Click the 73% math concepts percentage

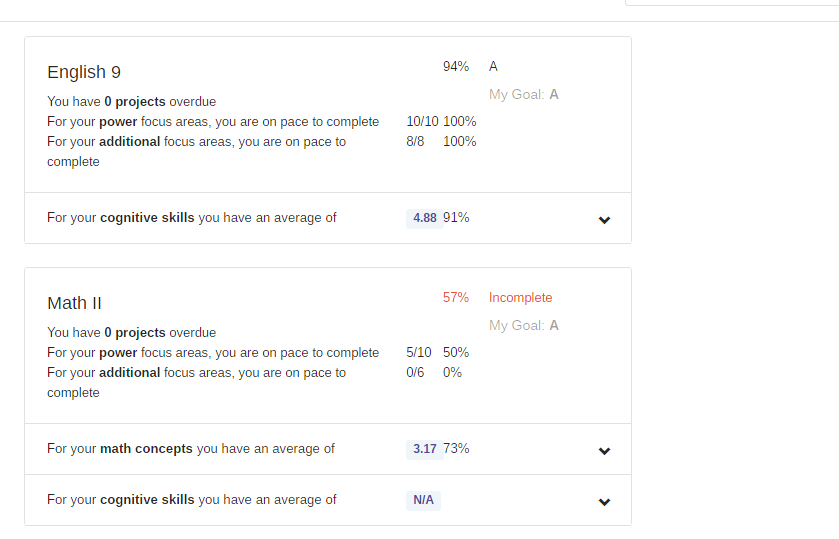(457, 449)
